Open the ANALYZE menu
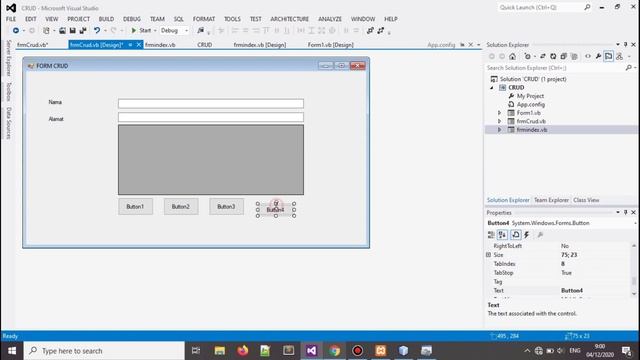Image resolution: width=640 pixels, height=360 pixels. click(x=330, y=19)
